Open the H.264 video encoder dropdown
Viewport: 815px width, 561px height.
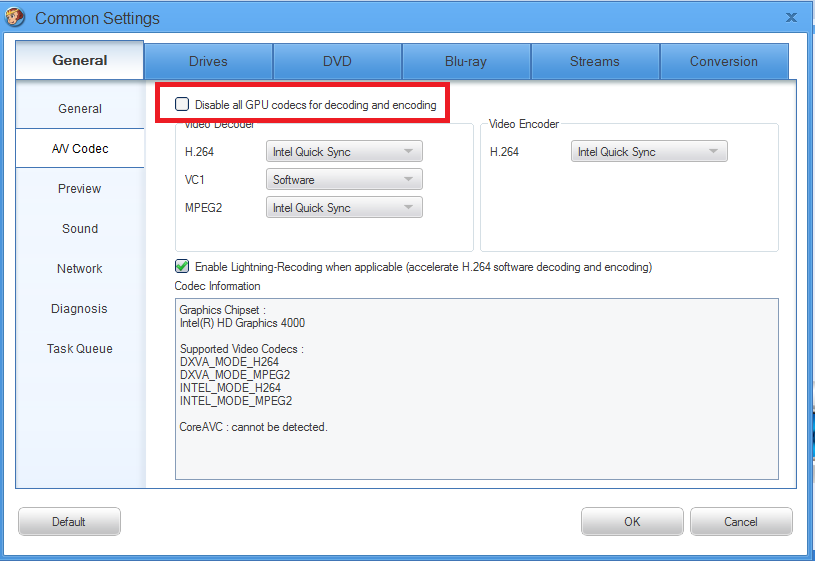(649, 151)
